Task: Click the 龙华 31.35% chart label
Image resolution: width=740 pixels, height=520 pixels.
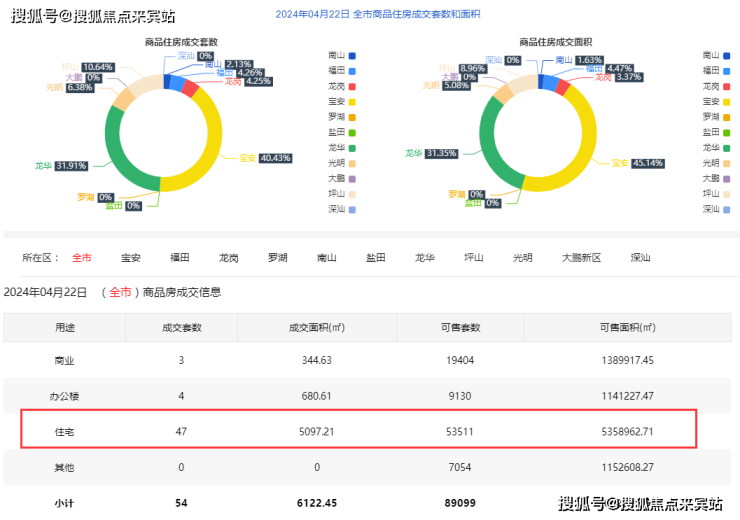Action: (x=431, y=153)
